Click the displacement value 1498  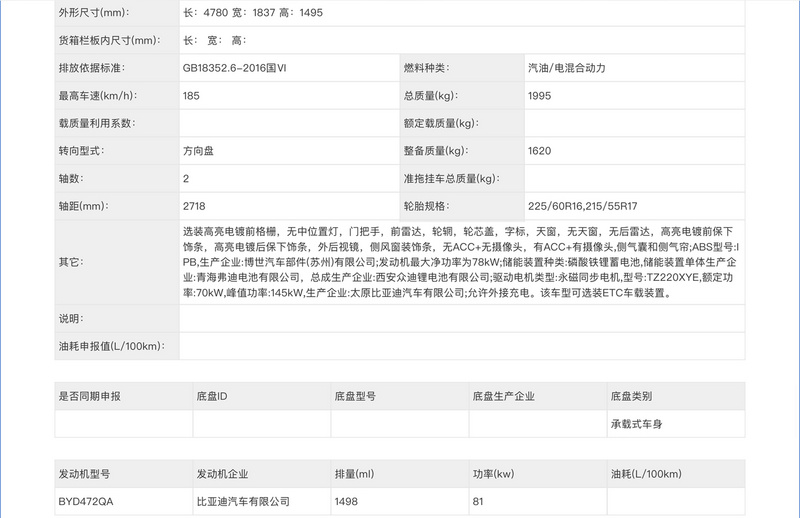pos(346,501)
